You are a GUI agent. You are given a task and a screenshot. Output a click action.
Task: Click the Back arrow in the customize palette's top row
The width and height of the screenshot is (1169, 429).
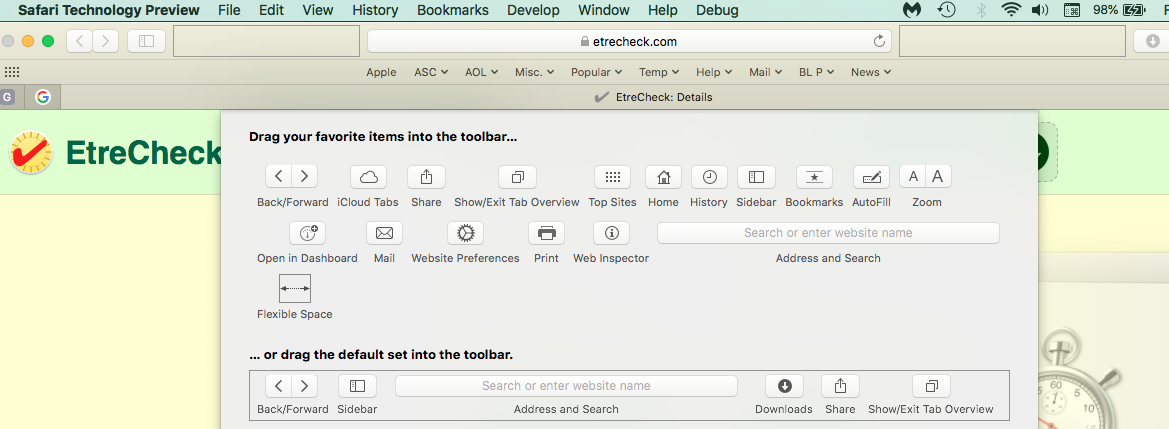[x=279, y=177]
